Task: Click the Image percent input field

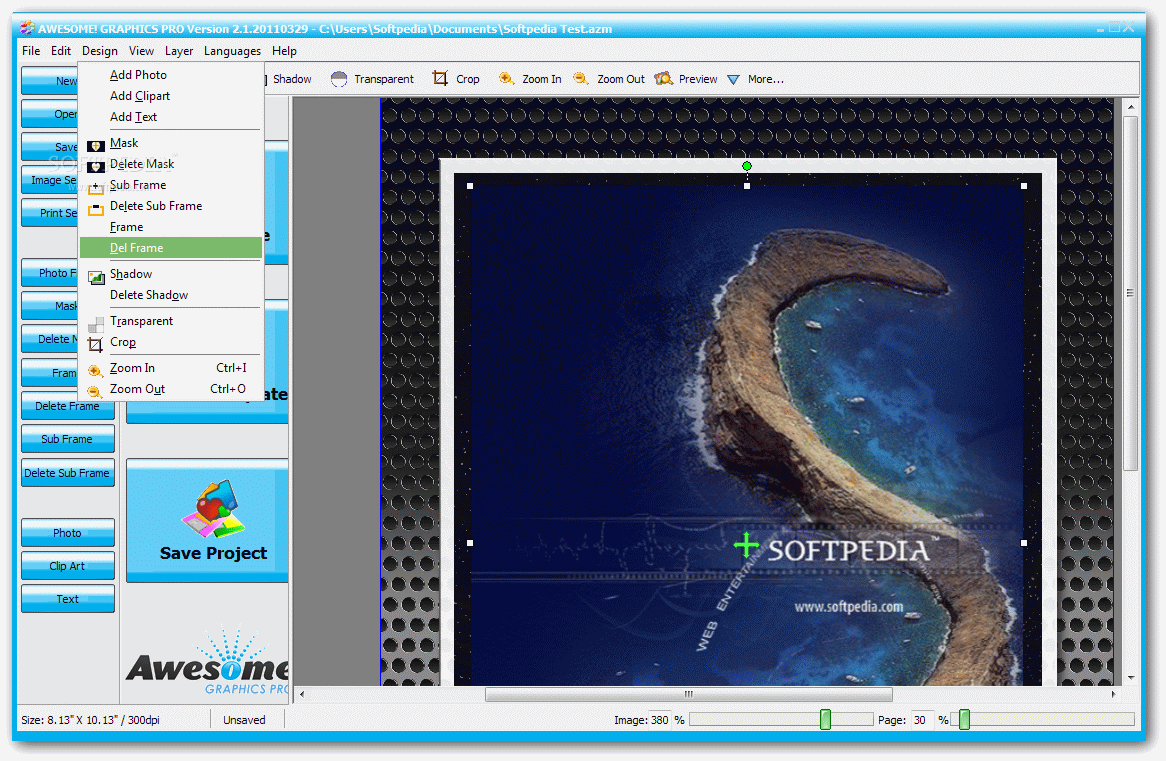Action: point(660,719)
